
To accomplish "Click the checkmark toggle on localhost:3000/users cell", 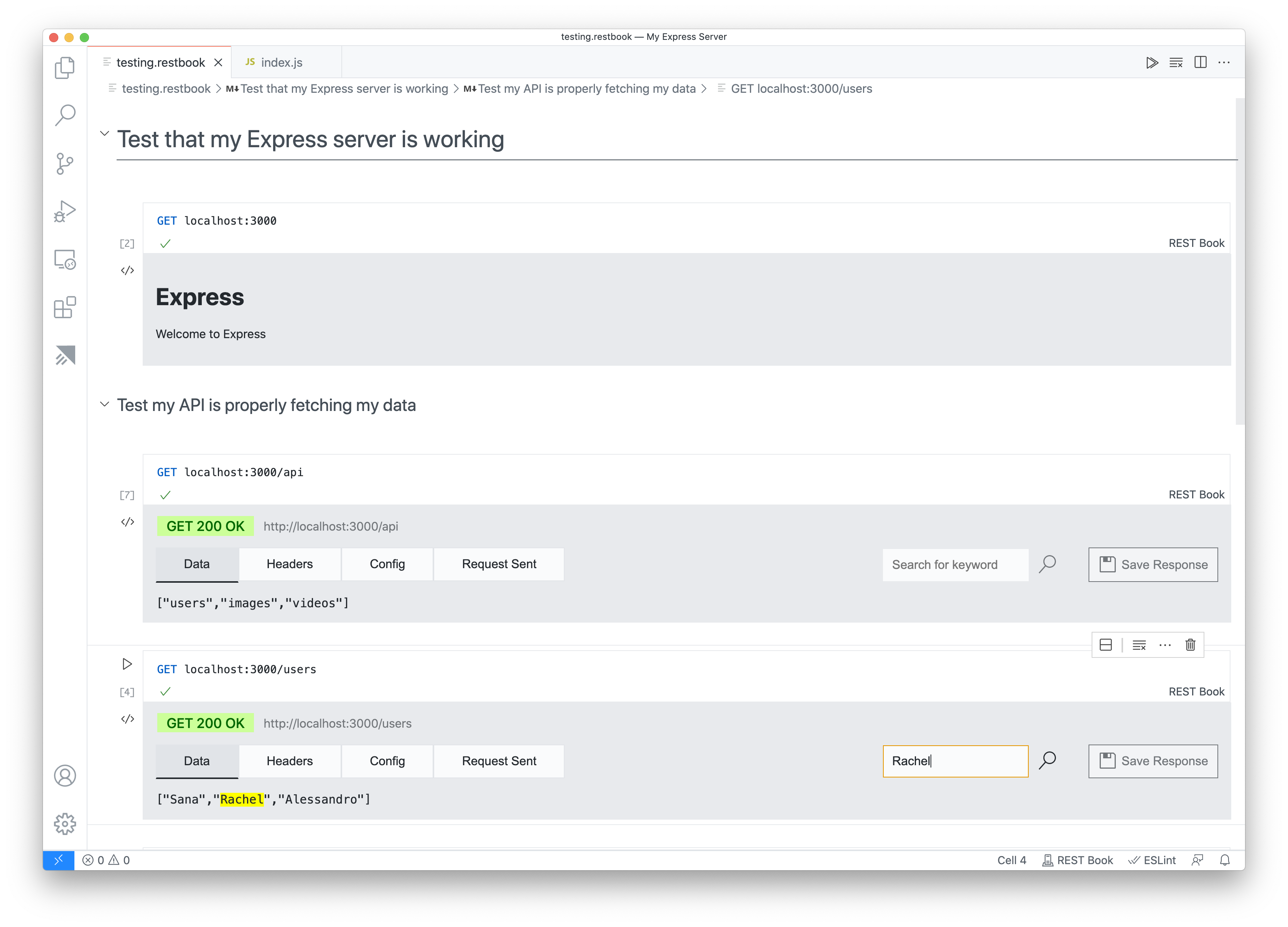I will point(166,691).
